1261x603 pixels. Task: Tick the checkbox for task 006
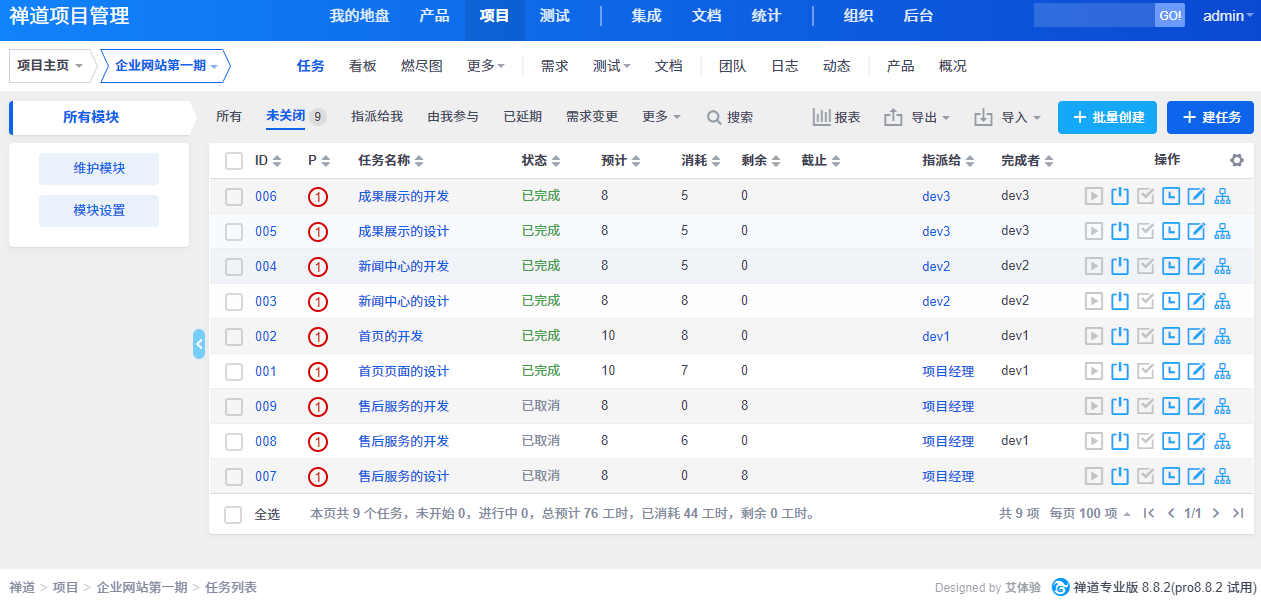pyautogui.click(x=234, y=196)
